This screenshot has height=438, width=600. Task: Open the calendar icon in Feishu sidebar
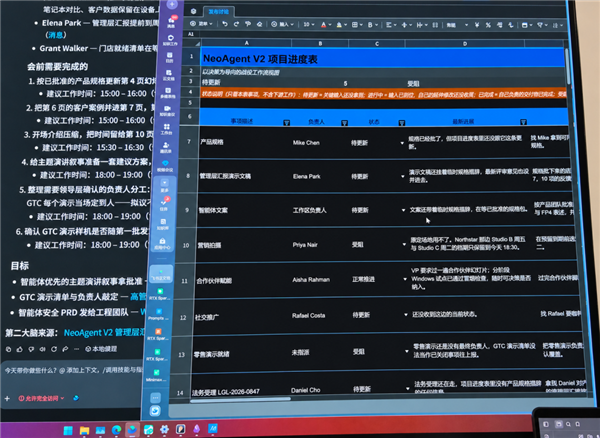(170, 57)
